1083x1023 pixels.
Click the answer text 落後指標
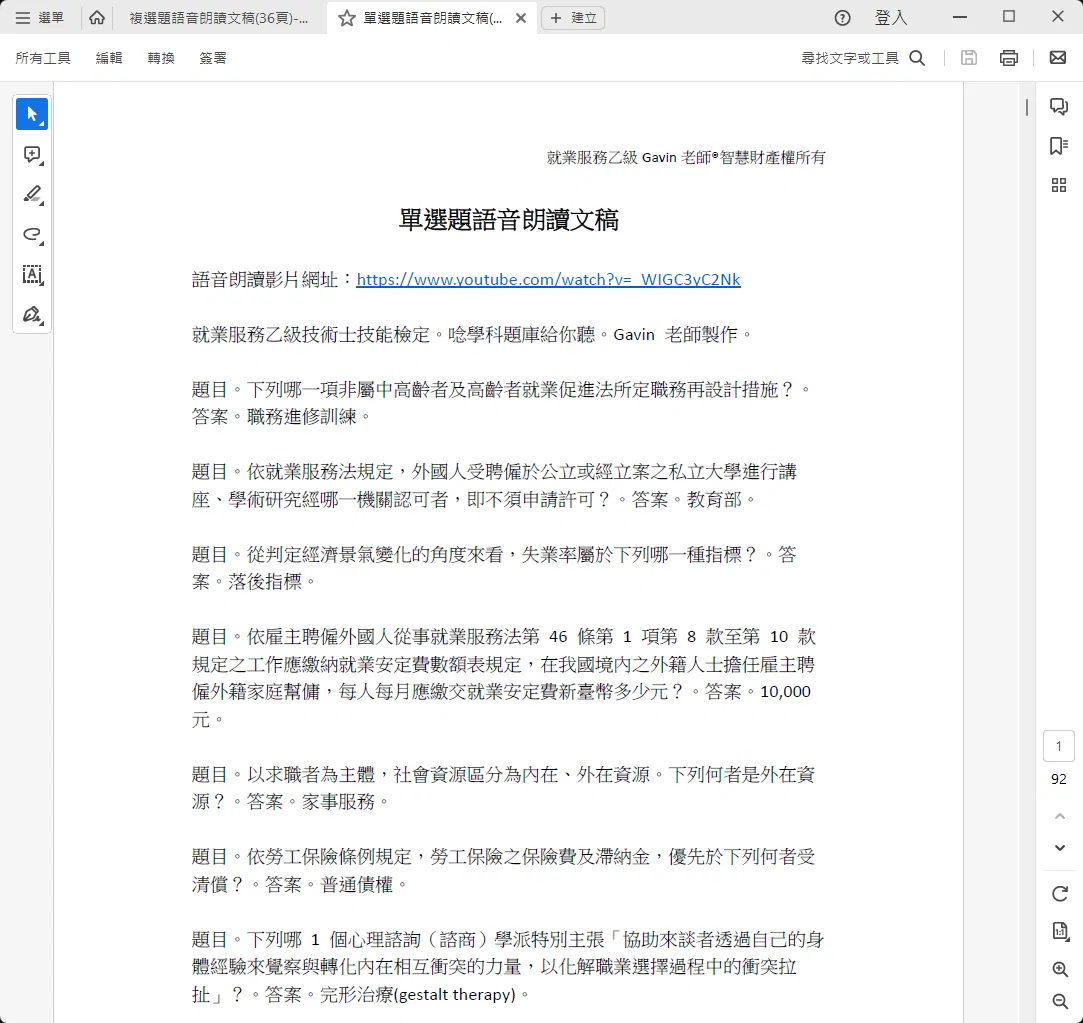[x=265, y=582]
